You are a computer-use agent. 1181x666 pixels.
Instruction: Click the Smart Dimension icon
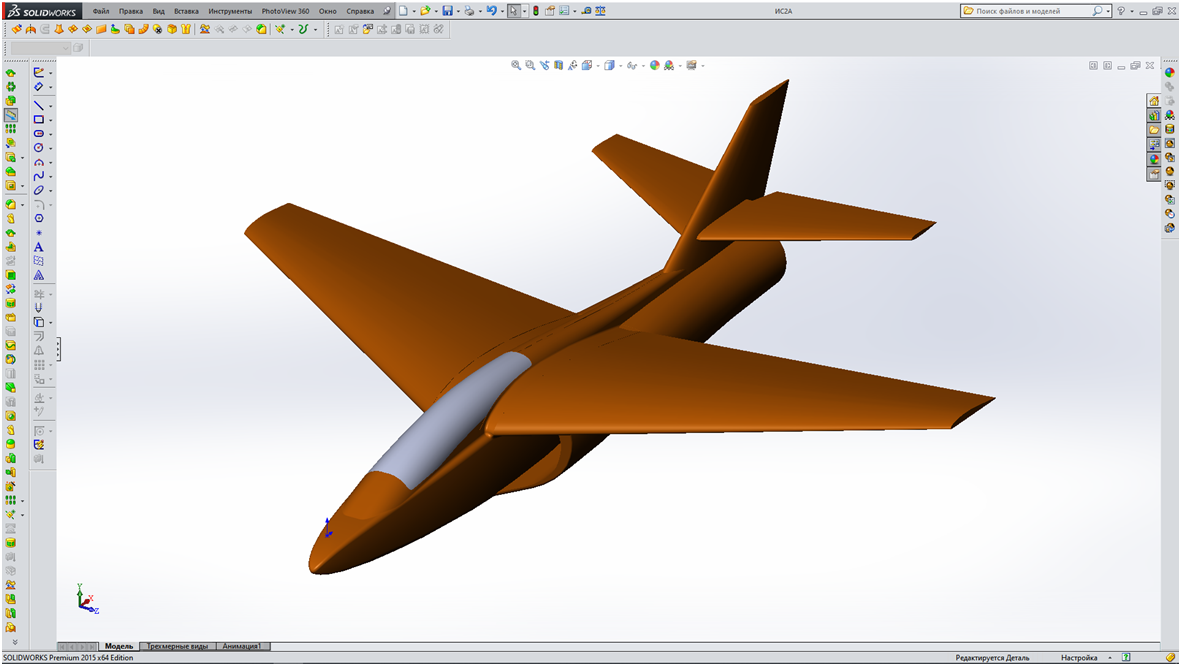coord(38,87)
